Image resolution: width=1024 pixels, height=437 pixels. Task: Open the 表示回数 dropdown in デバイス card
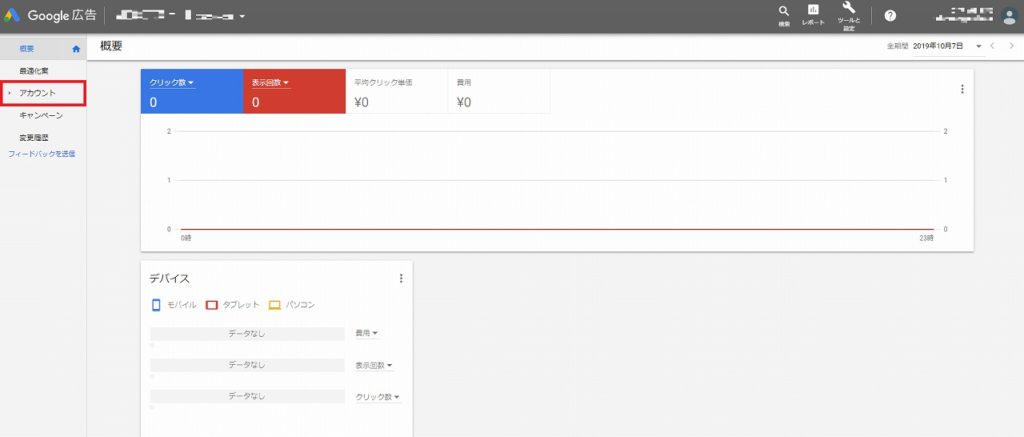(374, 365)
